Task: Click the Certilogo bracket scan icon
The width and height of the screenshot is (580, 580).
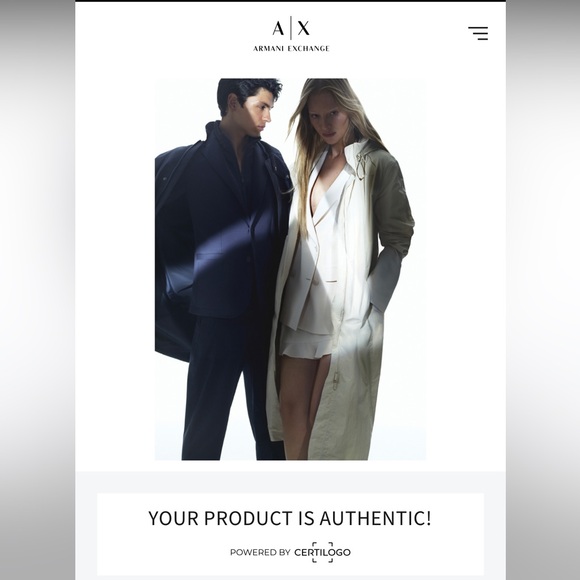Action: (322, 552)
